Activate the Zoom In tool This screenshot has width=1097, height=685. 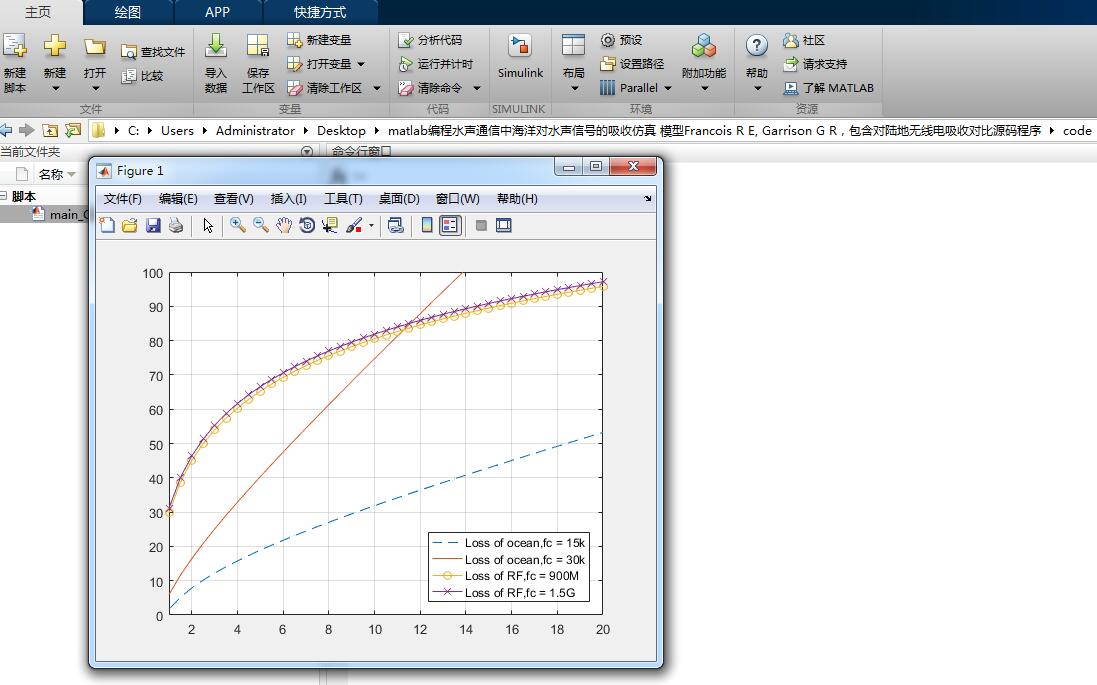pyautogui.click(x=238, y=225)
